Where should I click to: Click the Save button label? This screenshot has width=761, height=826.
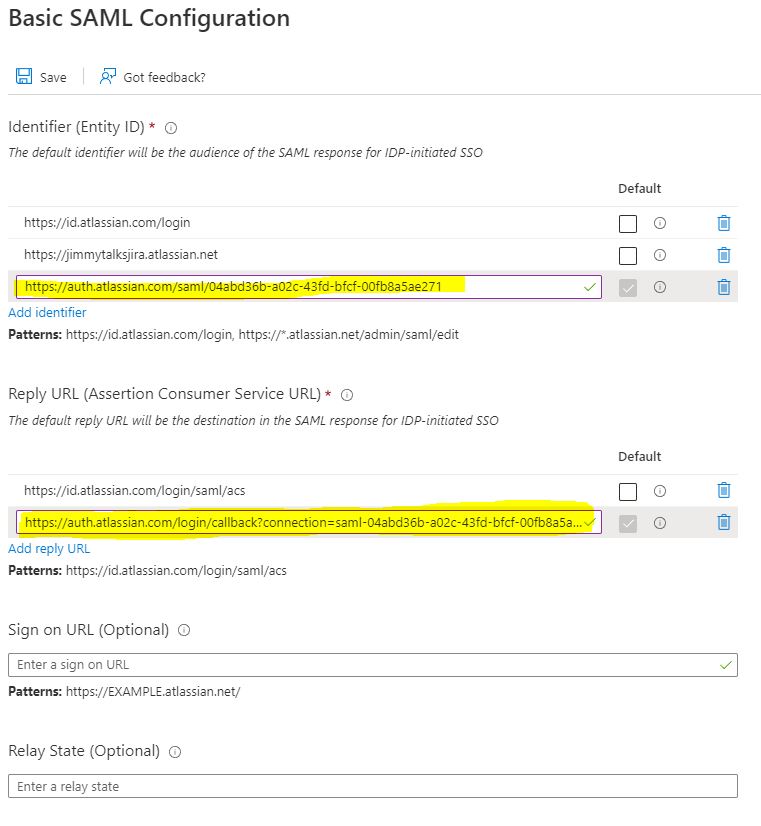tap(53, 77)
